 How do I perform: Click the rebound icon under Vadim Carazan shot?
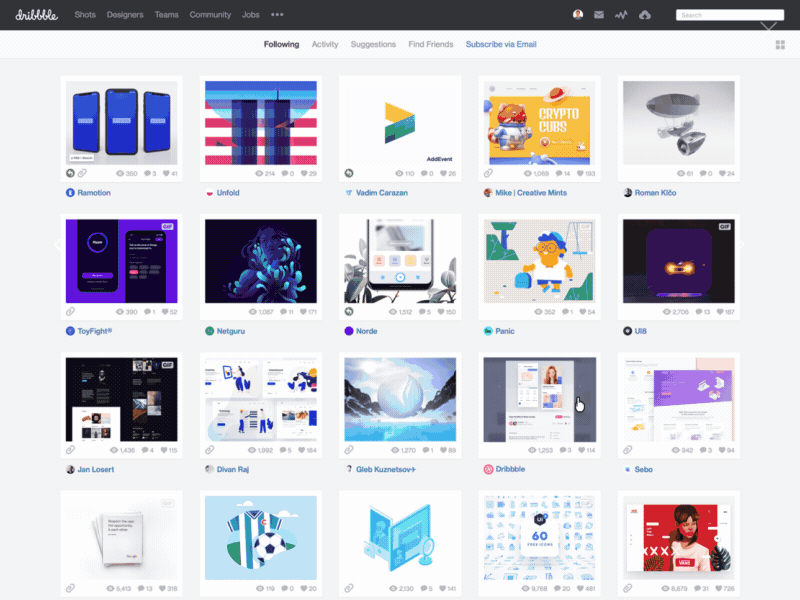[x=349, y=173]
